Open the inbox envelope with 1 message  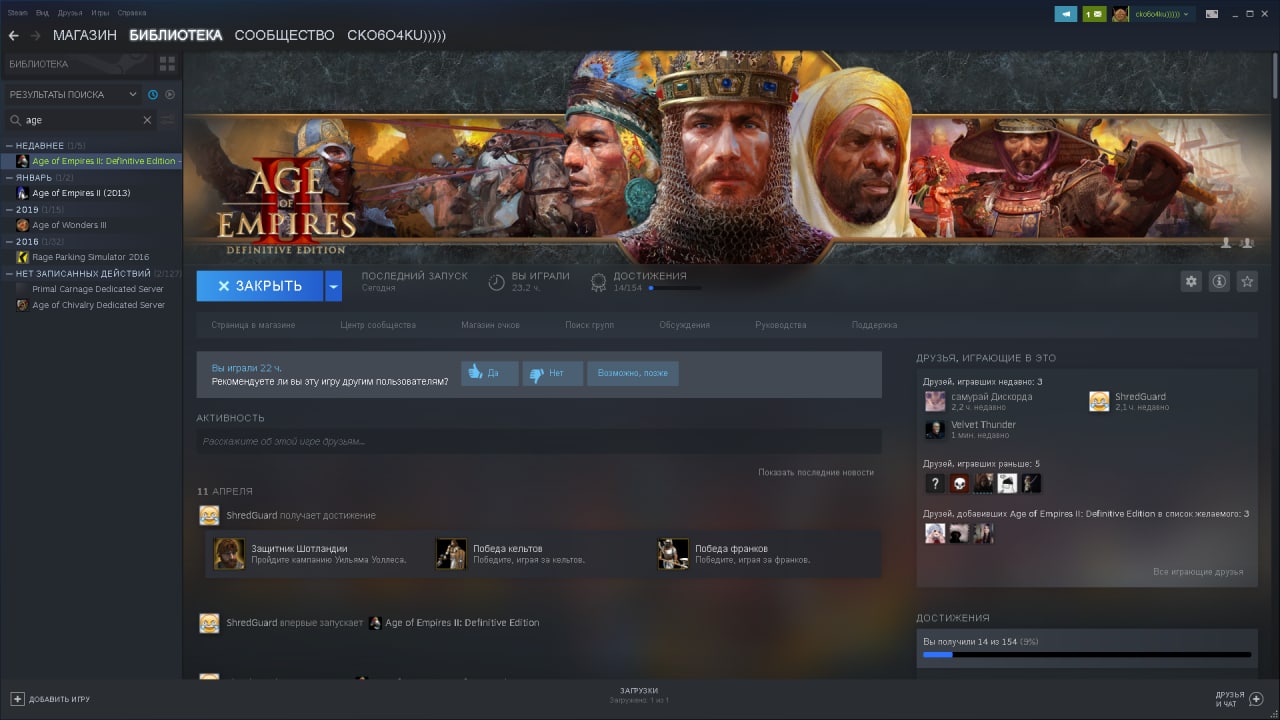pyautogui.click(x=1094, y=14)
